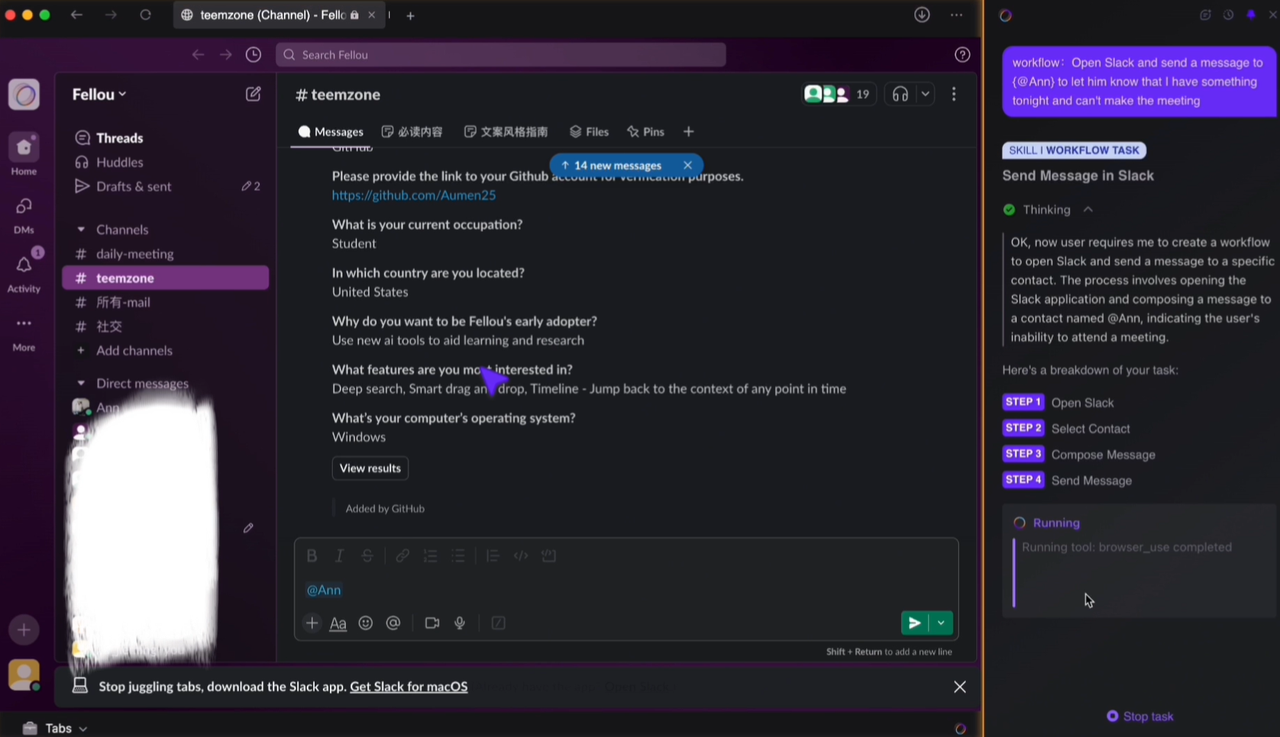Screen dimensions: 1280x737
Task: Open the Fellou workspace dropdown
Action: pos(99,94)
